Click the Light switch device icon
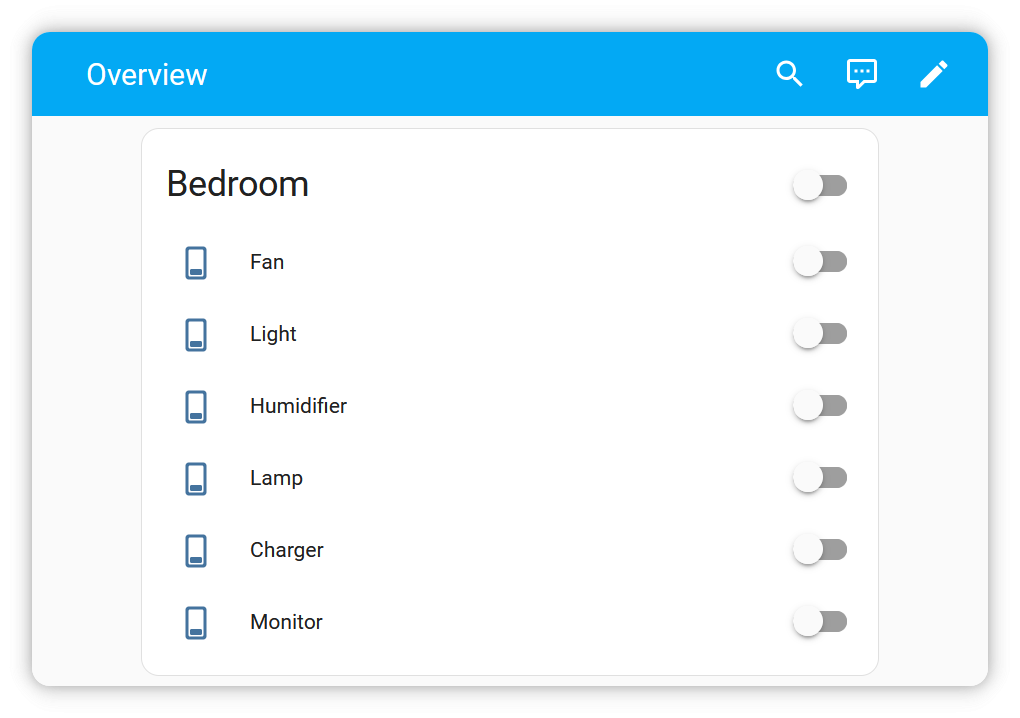1020x718 pixels. click(196, 334)
